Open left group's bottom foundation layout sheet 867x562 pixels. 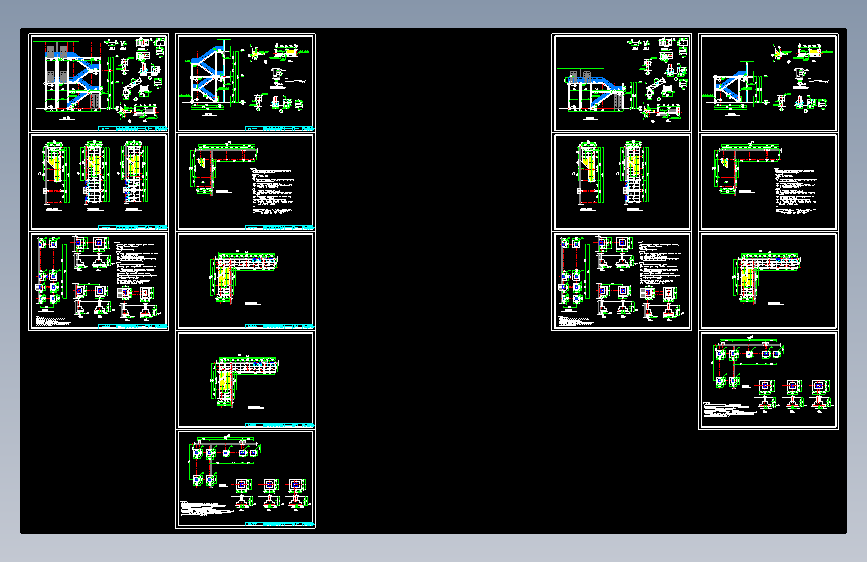click(246, 479)
